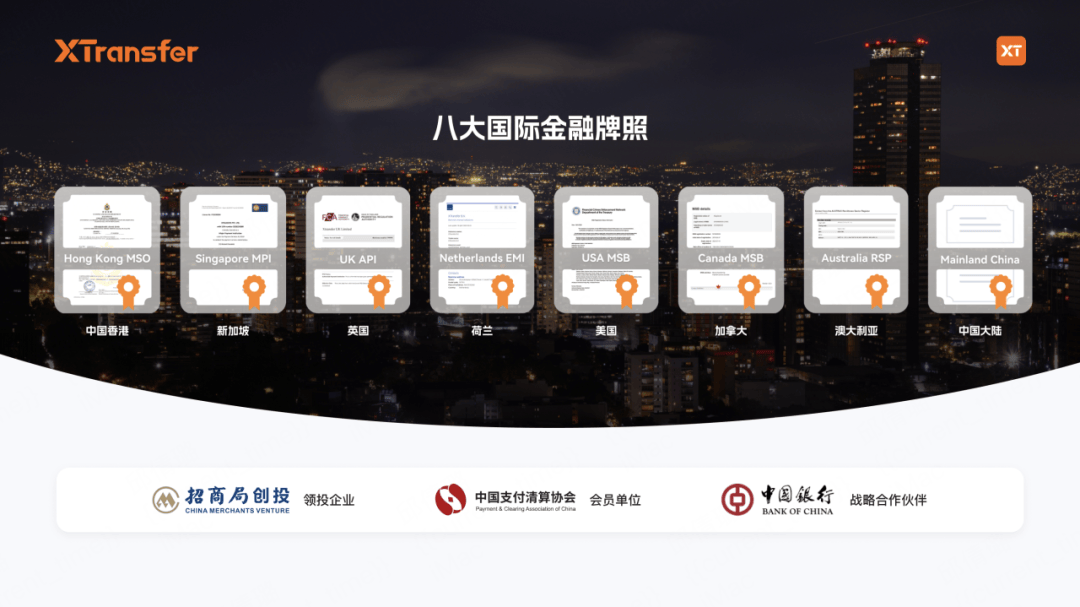Screen dimensions: 1080x607
Task: Click the 战略合作伙伴 label
Action: point(888,500)
